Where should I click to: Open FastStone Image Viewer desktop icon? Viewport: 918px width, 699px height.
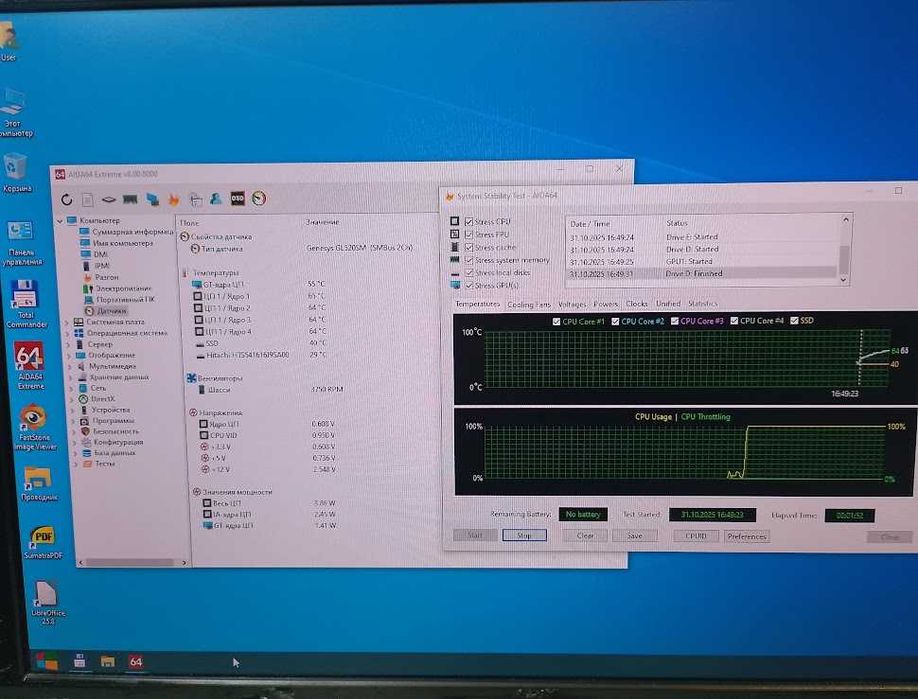tap(34, 427)
